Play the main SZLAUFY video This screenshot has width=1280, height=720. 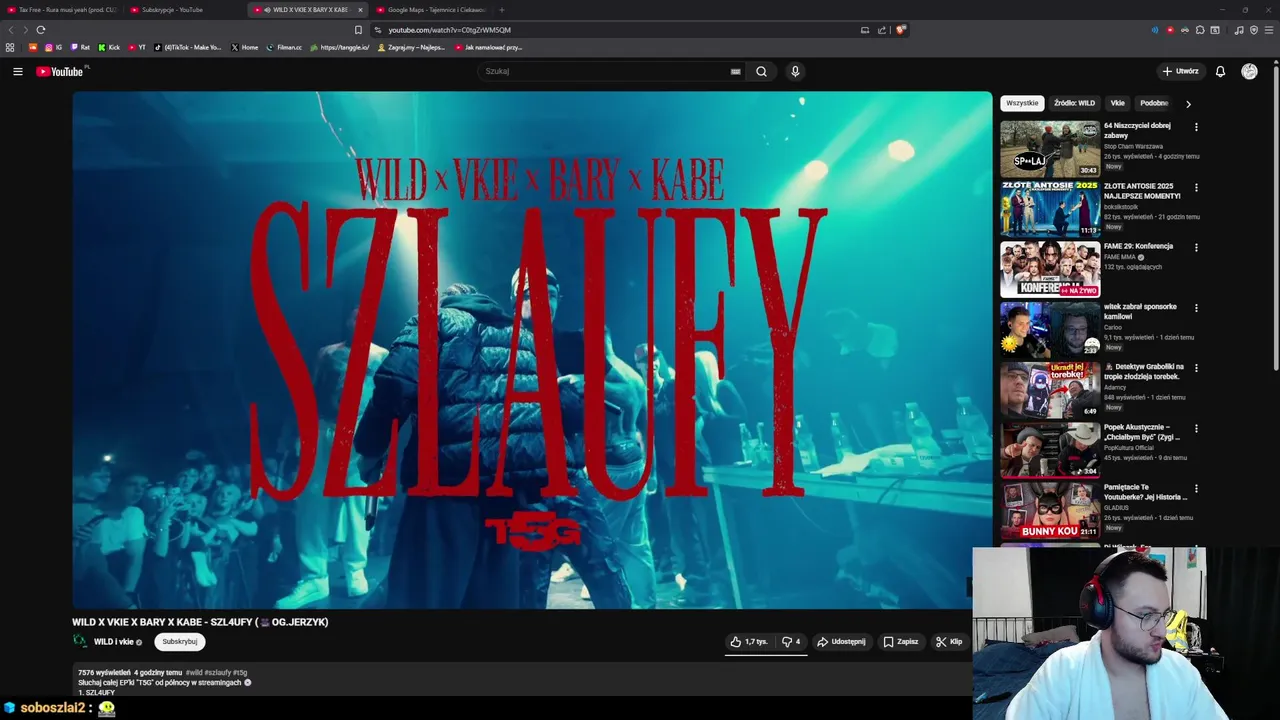532,350
